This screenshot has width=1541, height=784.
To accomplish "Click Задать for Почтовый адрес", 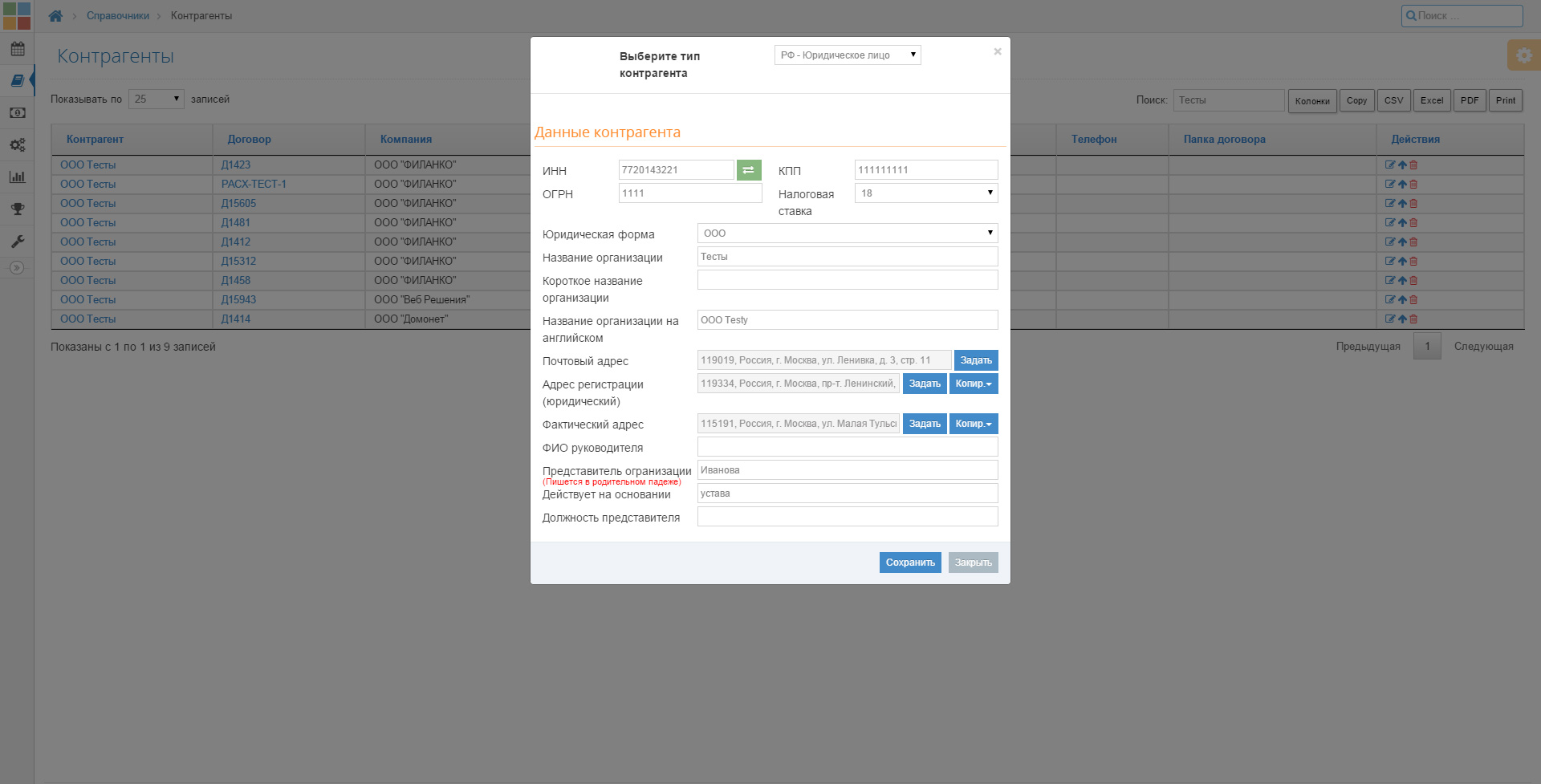I will 975,360.
